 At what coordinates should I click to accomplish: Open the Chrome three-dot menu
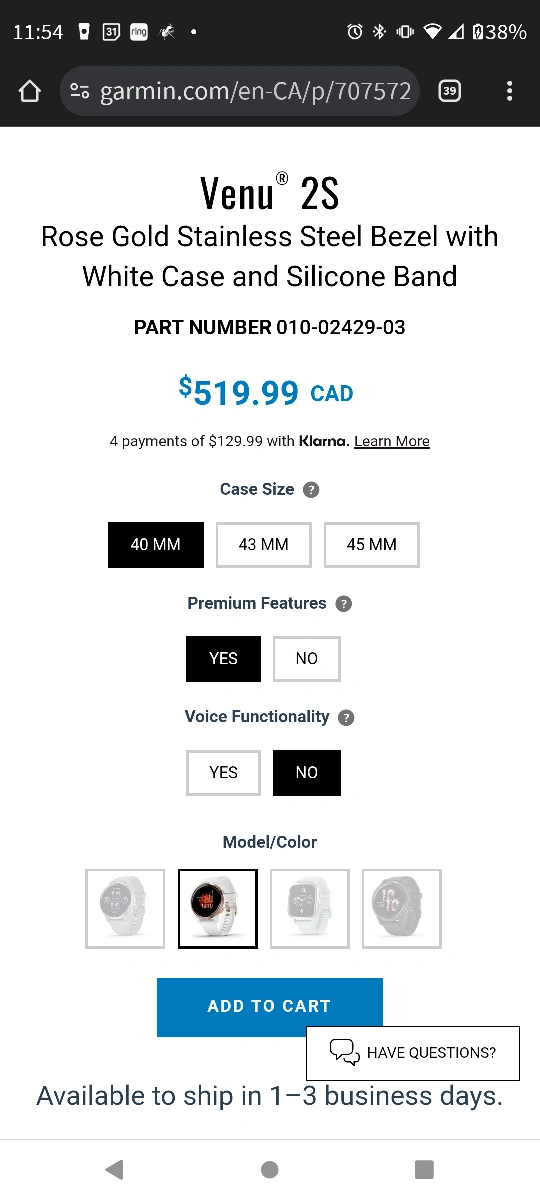(509, 92)
